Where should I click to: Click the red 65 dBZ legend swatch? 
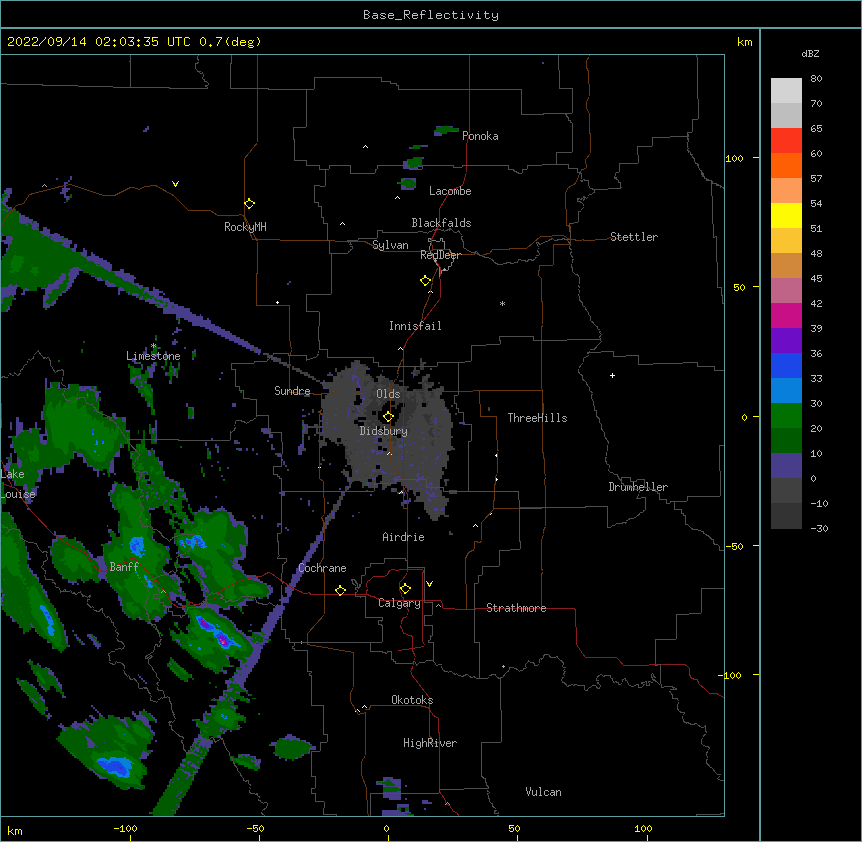[x=786, y=141]
